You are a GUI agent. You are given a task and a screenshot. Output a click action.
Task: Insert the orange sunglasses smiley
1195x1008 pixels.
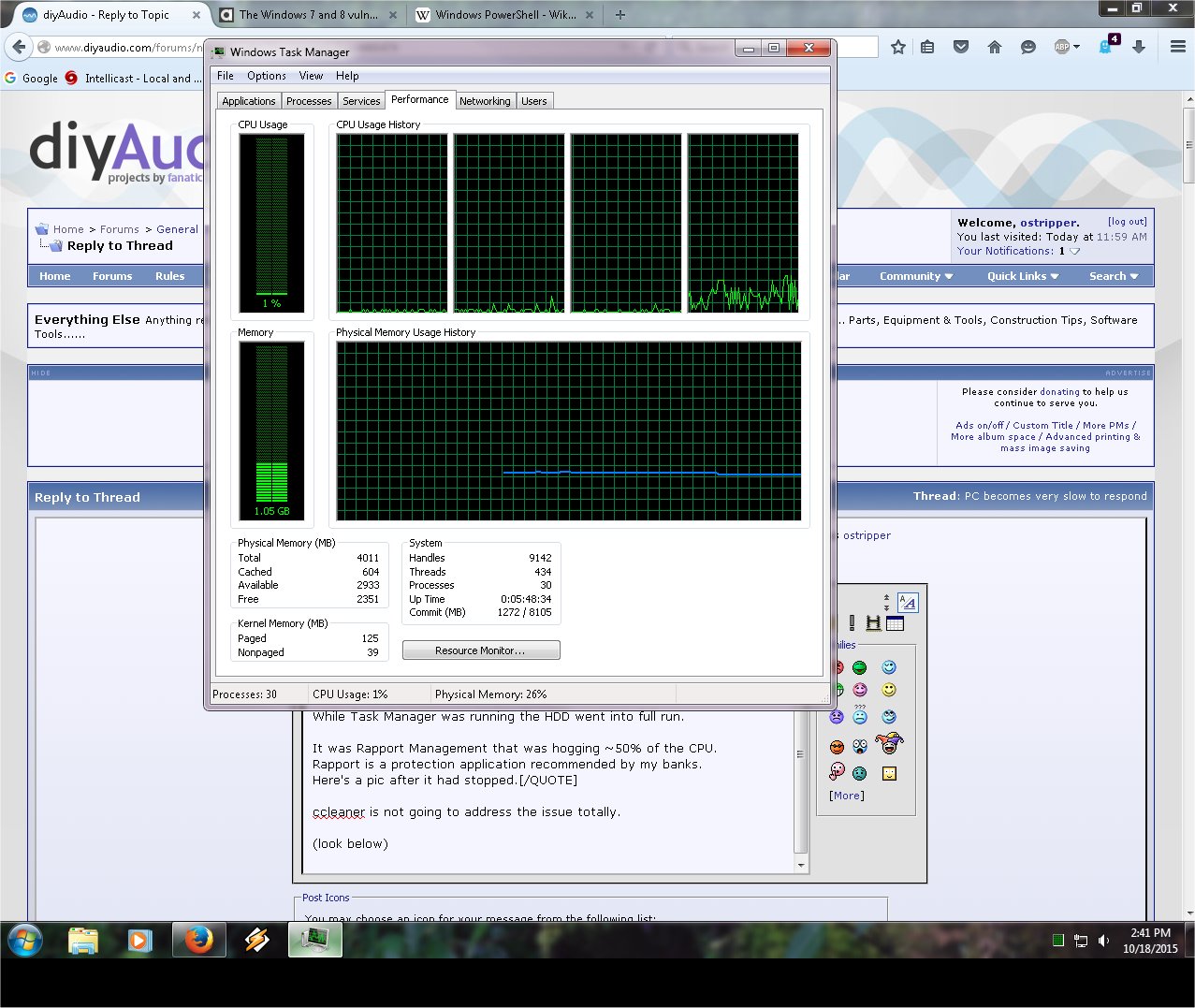pyautogui.click(x=837, y=747)
